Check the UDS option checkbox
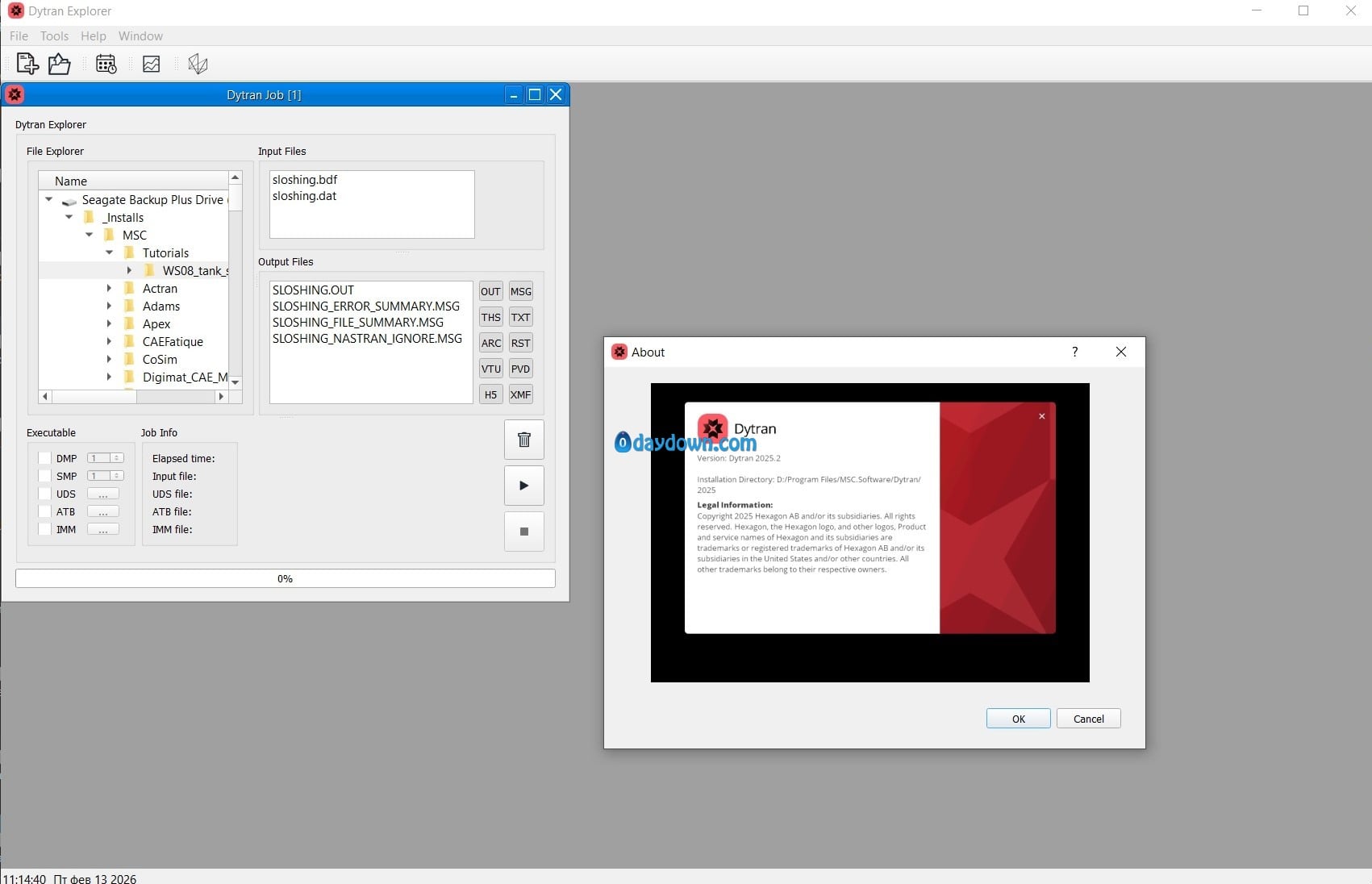 pos(45,494)
